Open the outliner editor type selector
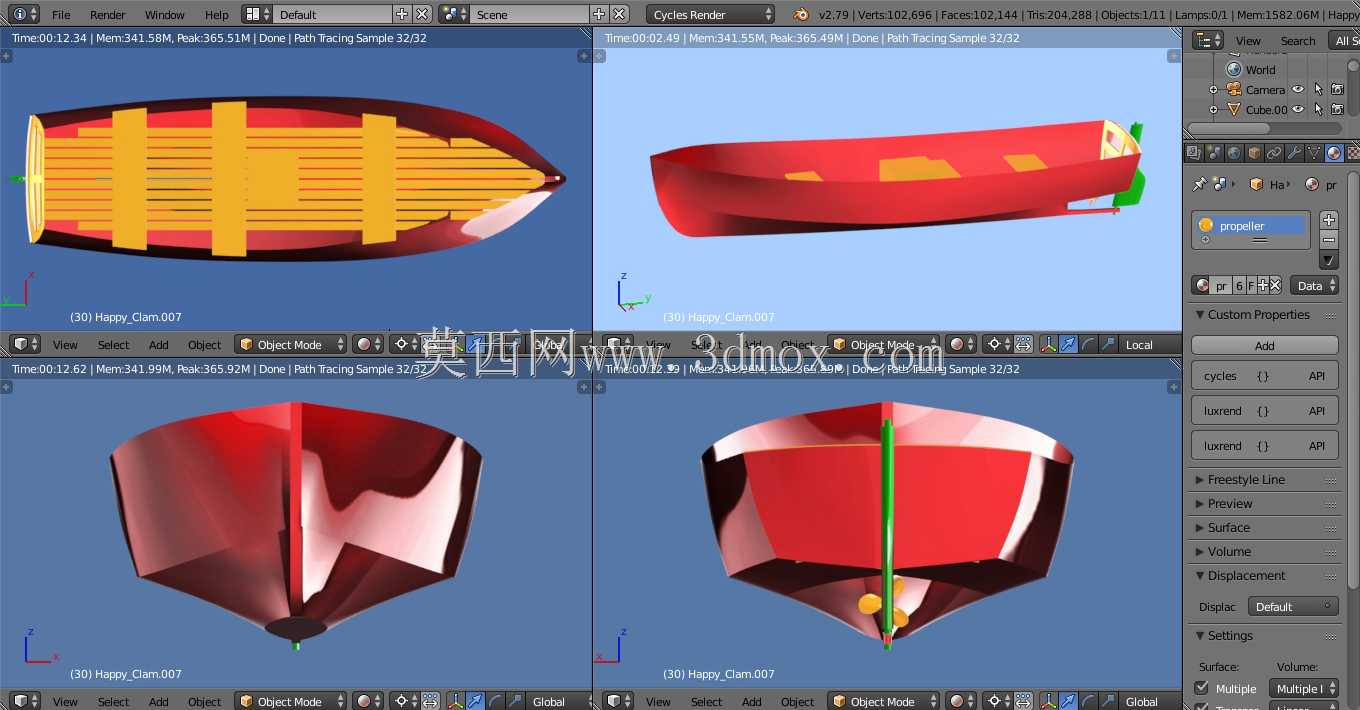 1208,40
